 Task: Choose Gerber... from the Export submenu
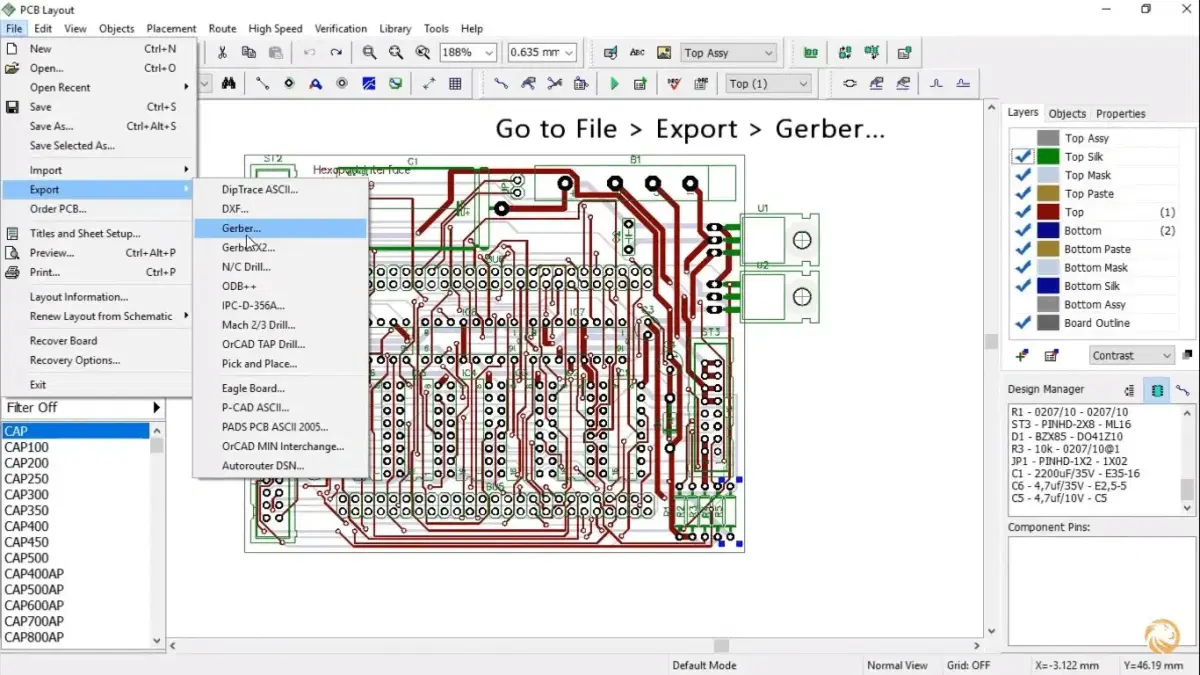(242, 228)
